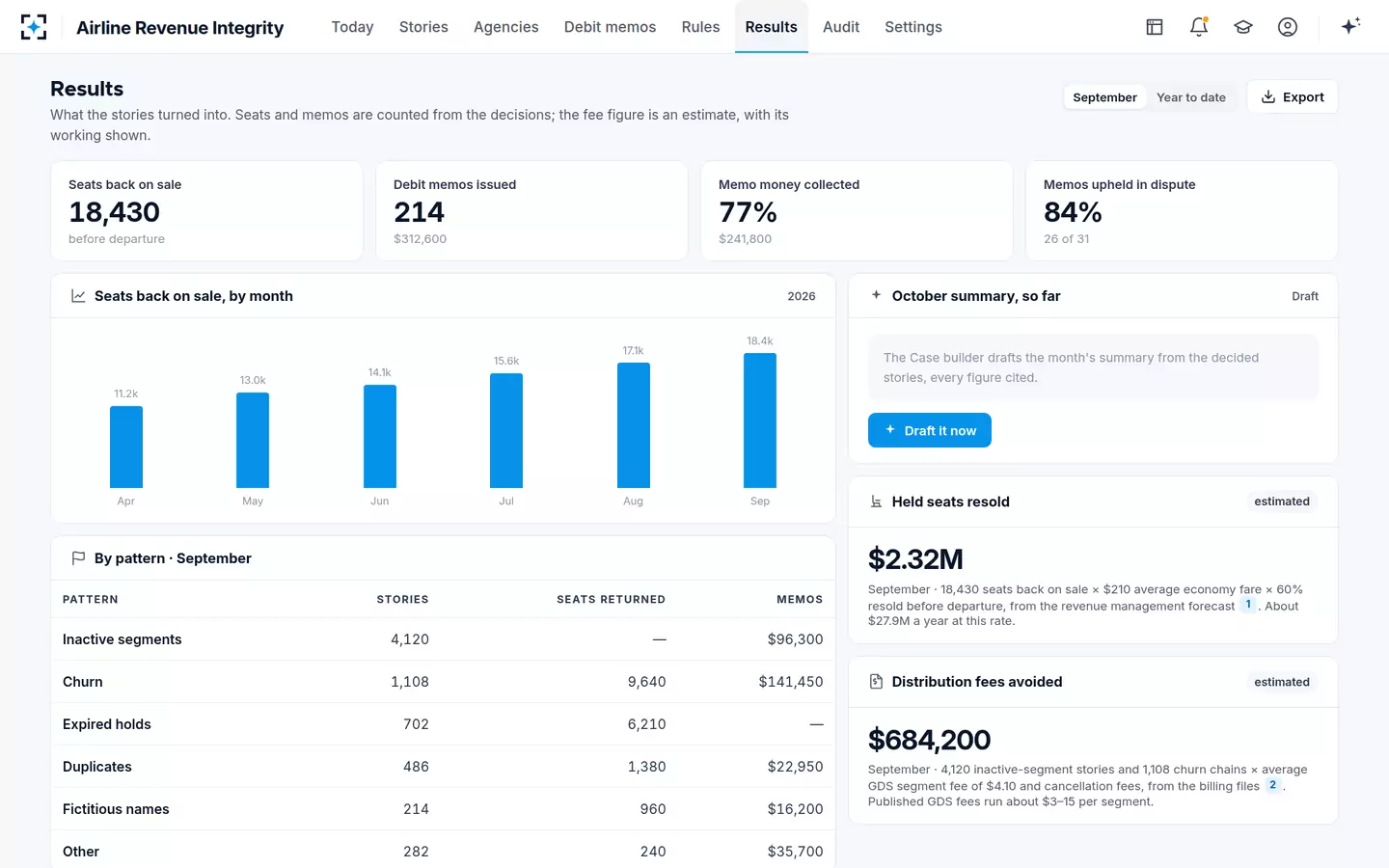Open citation 1 in Held seats resold
Image resolution: width=1389 pixels, height=868 pixels.
pyautogui.click(x=1248, y=605)
